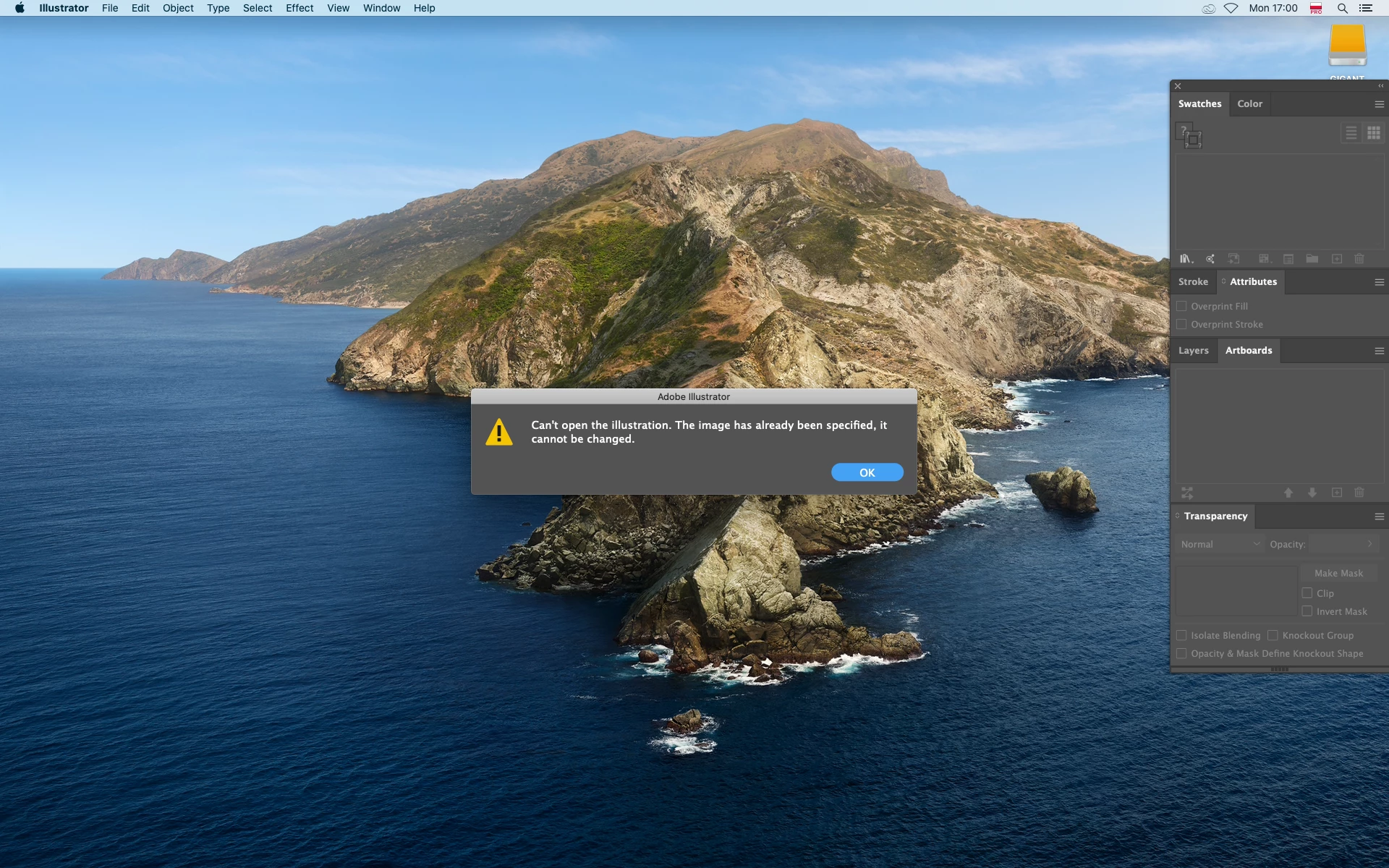Image resolution: width=1389 pixels, height=868 pixels.
Task: Click the rearrange artboards icon
Action: (x=1187, y=493)
